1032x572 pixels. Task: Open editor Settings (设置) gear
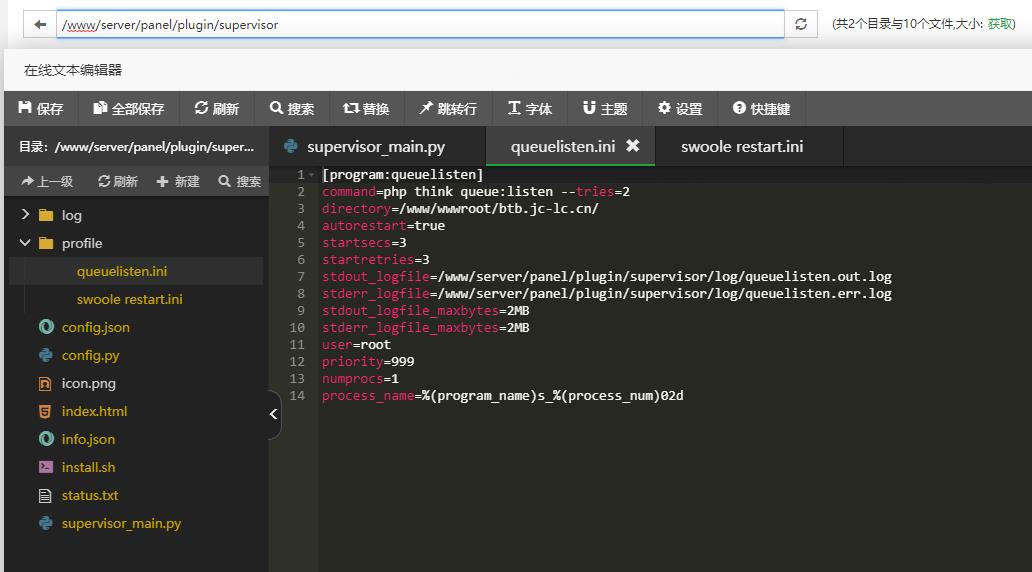coord(680,109)
